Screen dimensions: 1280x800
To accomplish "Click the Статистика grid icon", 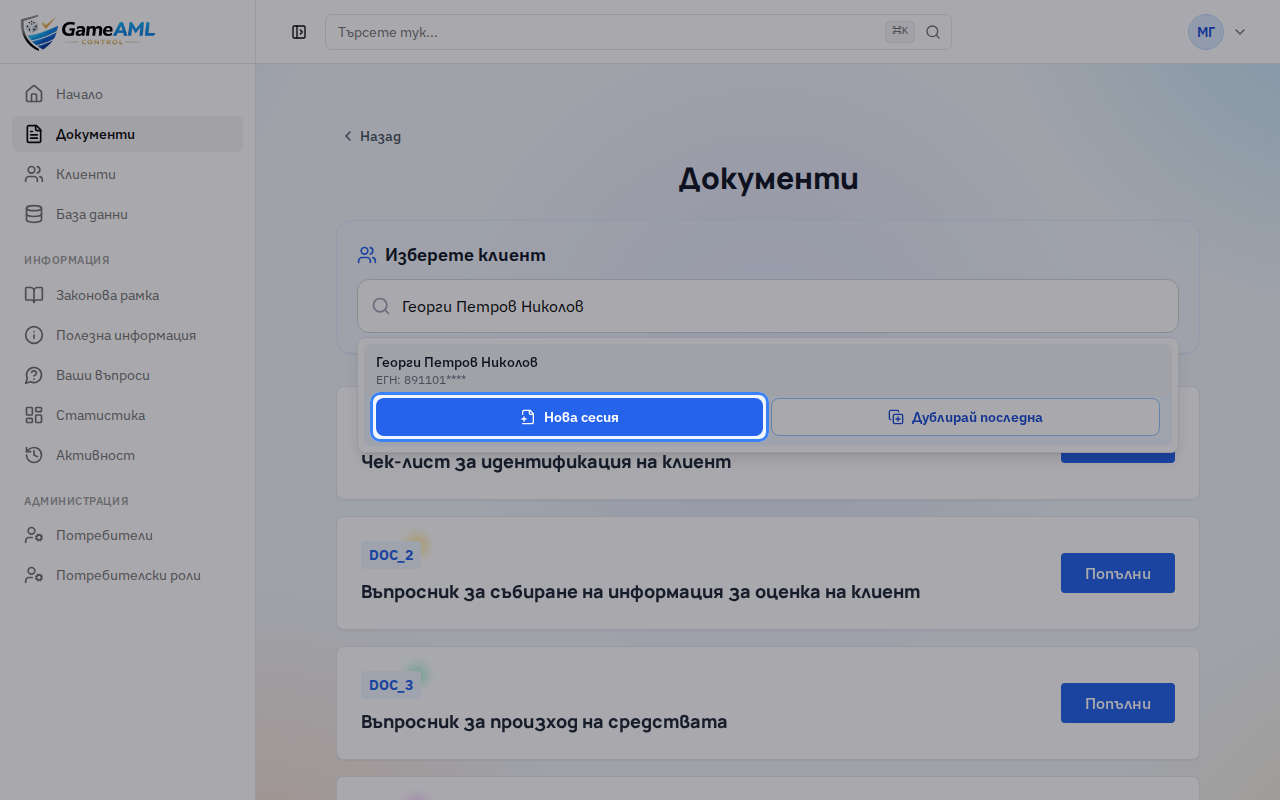I will click(x=34, y=415).
